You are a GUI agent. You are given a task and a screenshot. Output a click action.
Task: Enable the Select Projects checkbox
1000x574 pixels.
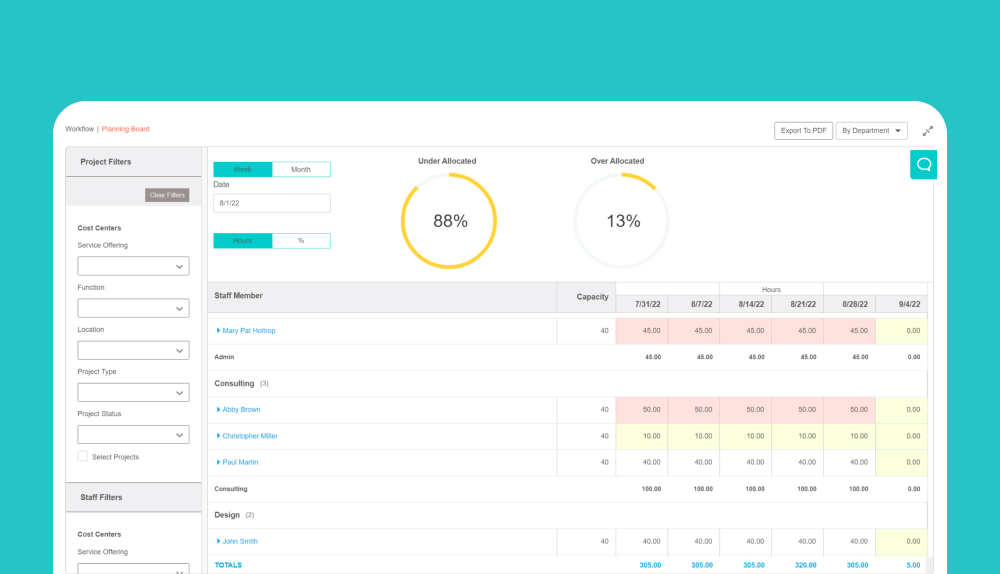[83, 456]
